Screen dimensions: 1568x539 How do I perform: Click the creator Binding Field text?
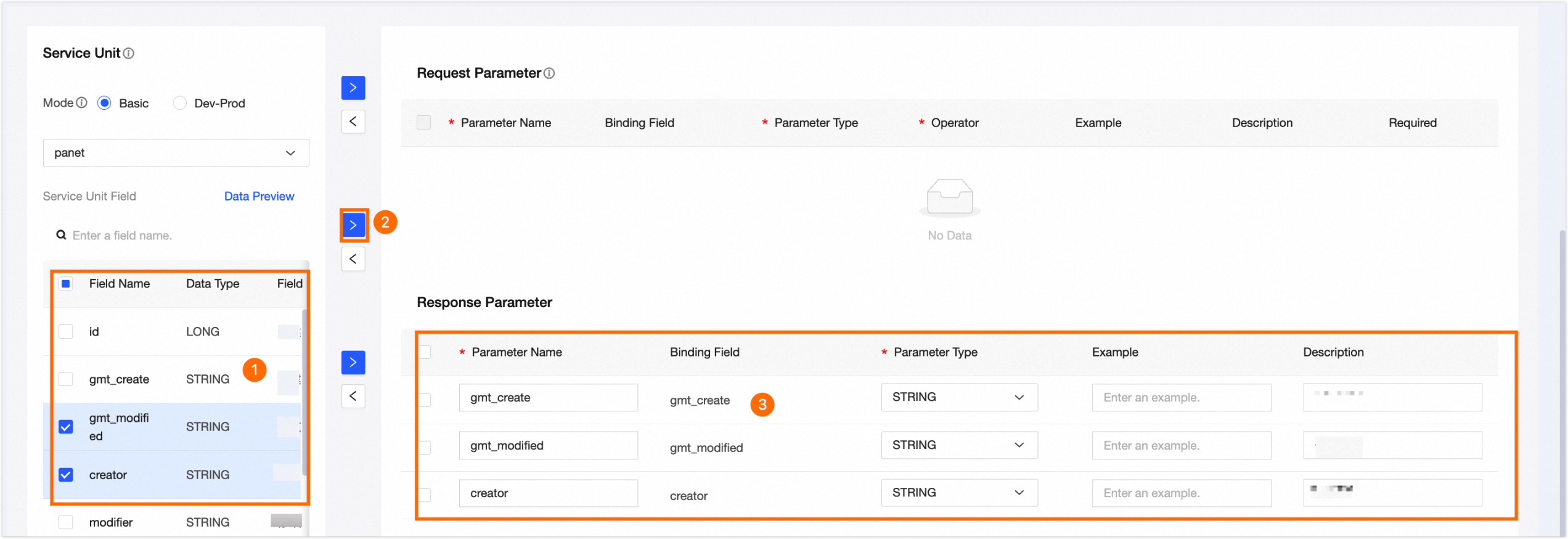click(x=688, y=496)
